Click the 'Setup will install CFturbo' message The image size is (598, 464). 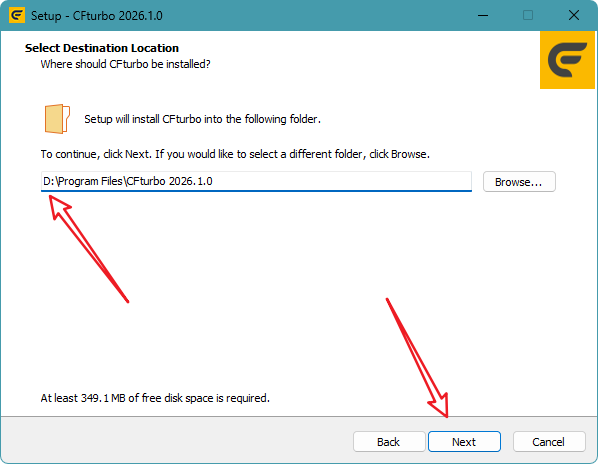coord(203,119)
